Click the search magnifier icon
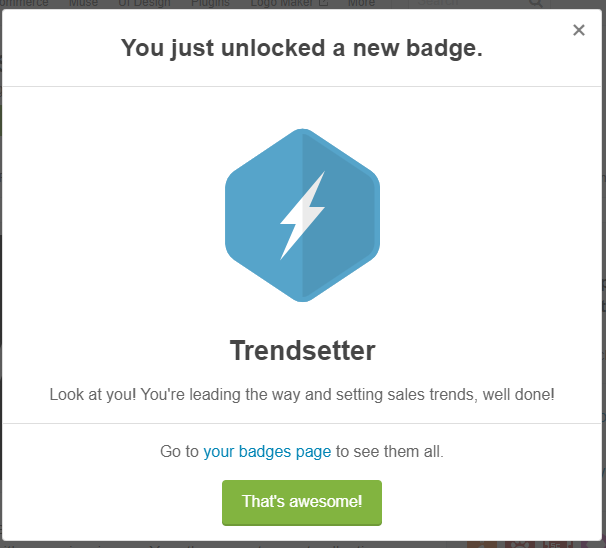606x548 pixels. (537, 4)
